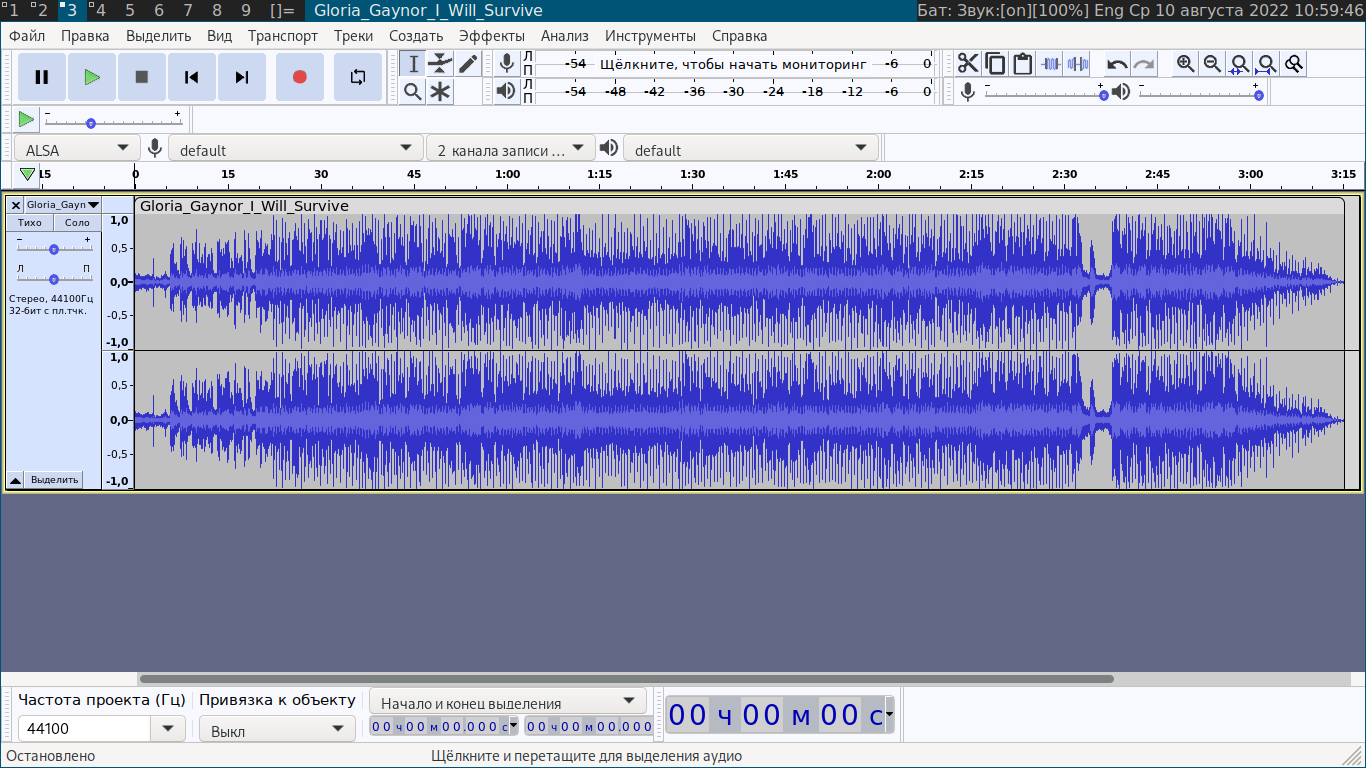This screenshot has height=768, width=1366.
Task: Click the selection start time field
Action: pyautogui.click(x=444, y=727)
